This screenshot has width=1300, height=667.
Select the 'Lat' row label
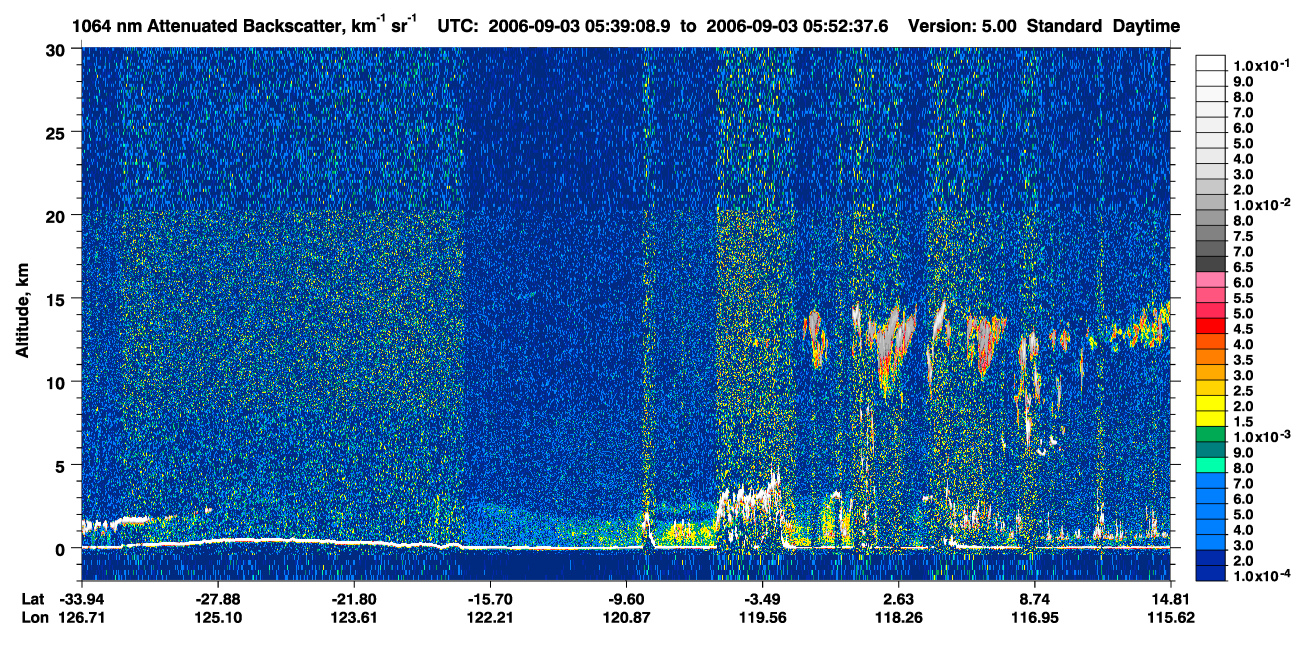click(31, 599)
